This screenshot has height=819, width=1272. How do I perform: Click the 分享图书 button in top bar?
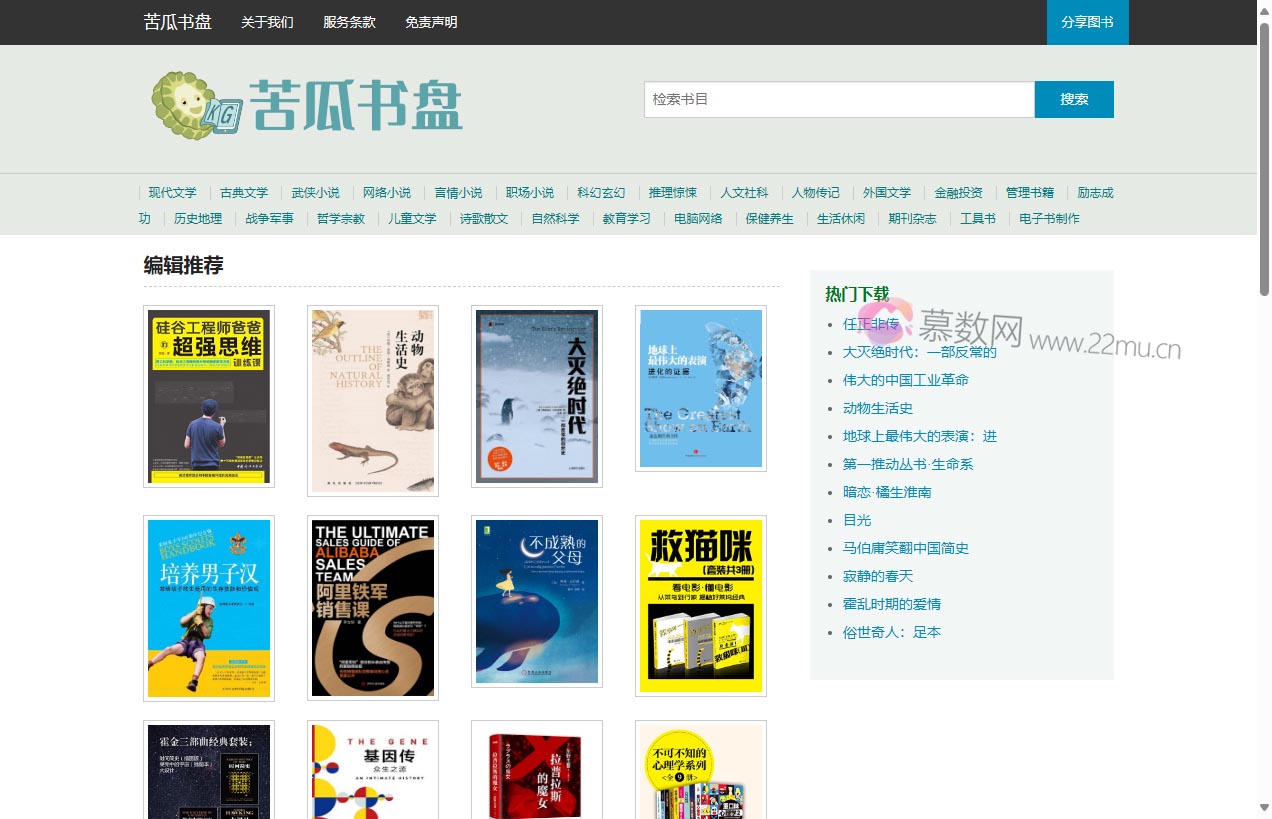1087,22
